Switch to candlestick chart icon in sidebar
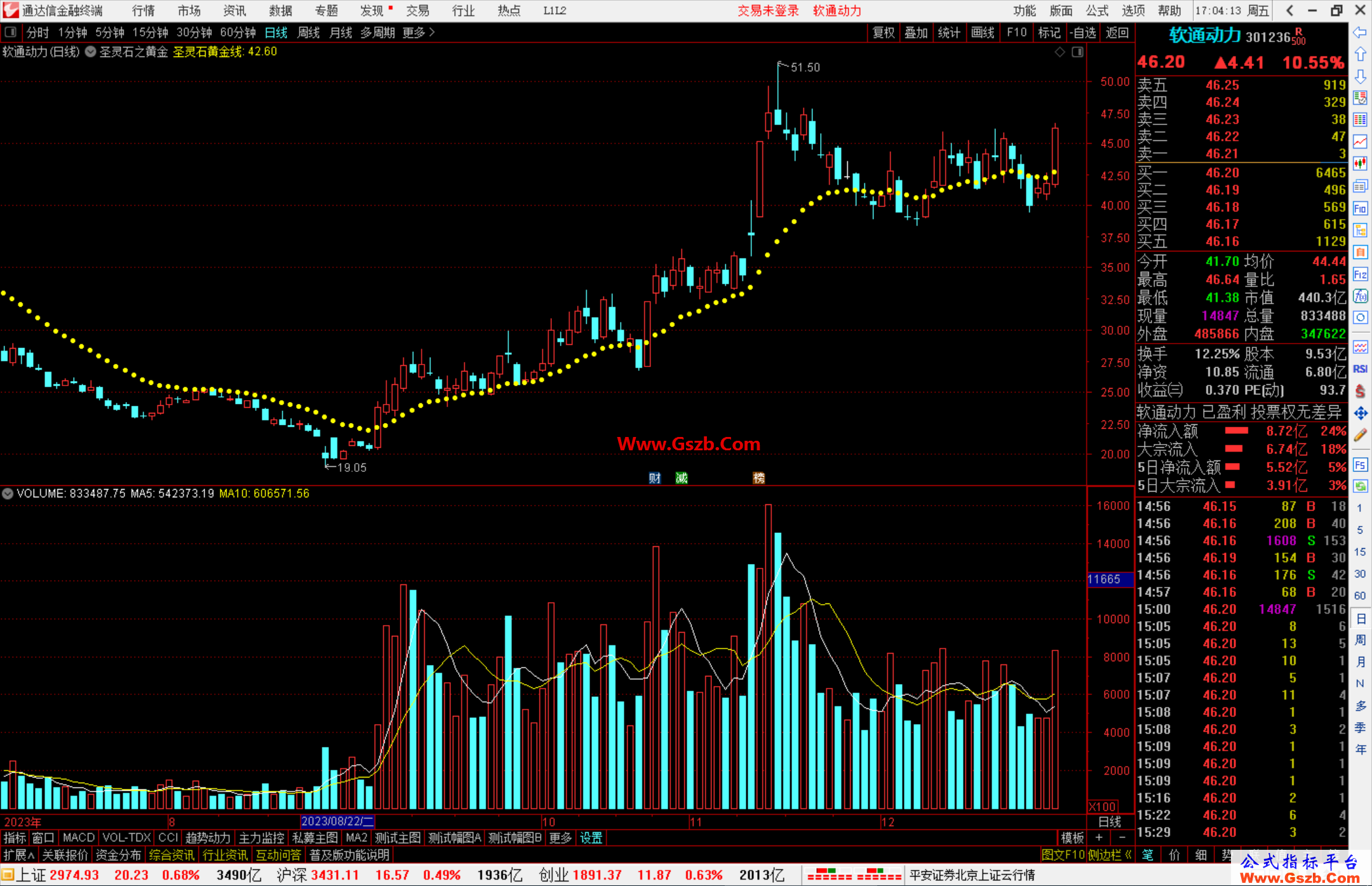The image size is (1372, 886). point(1360,164)
